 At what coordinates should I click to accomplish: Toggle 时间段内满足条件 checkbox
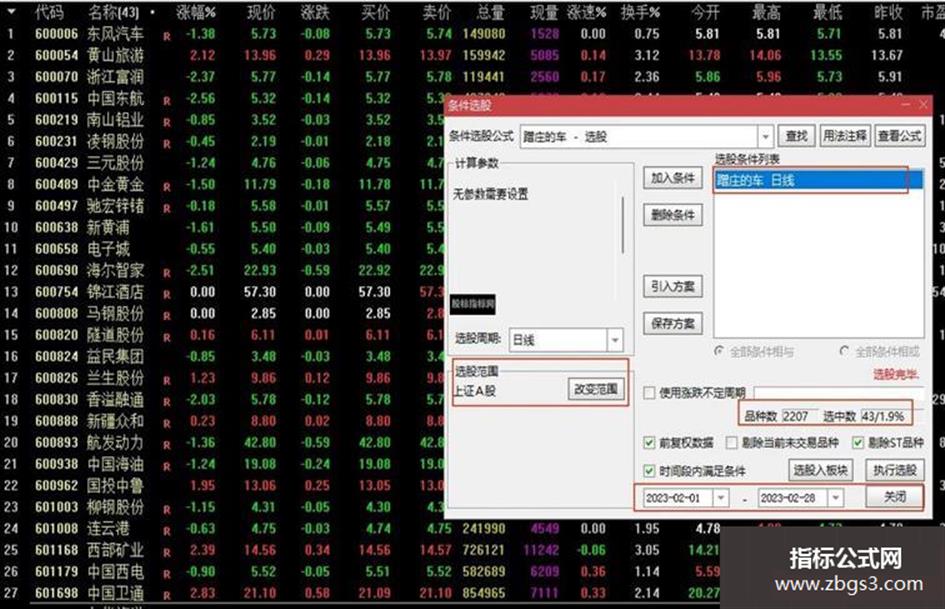pos(649,471)
